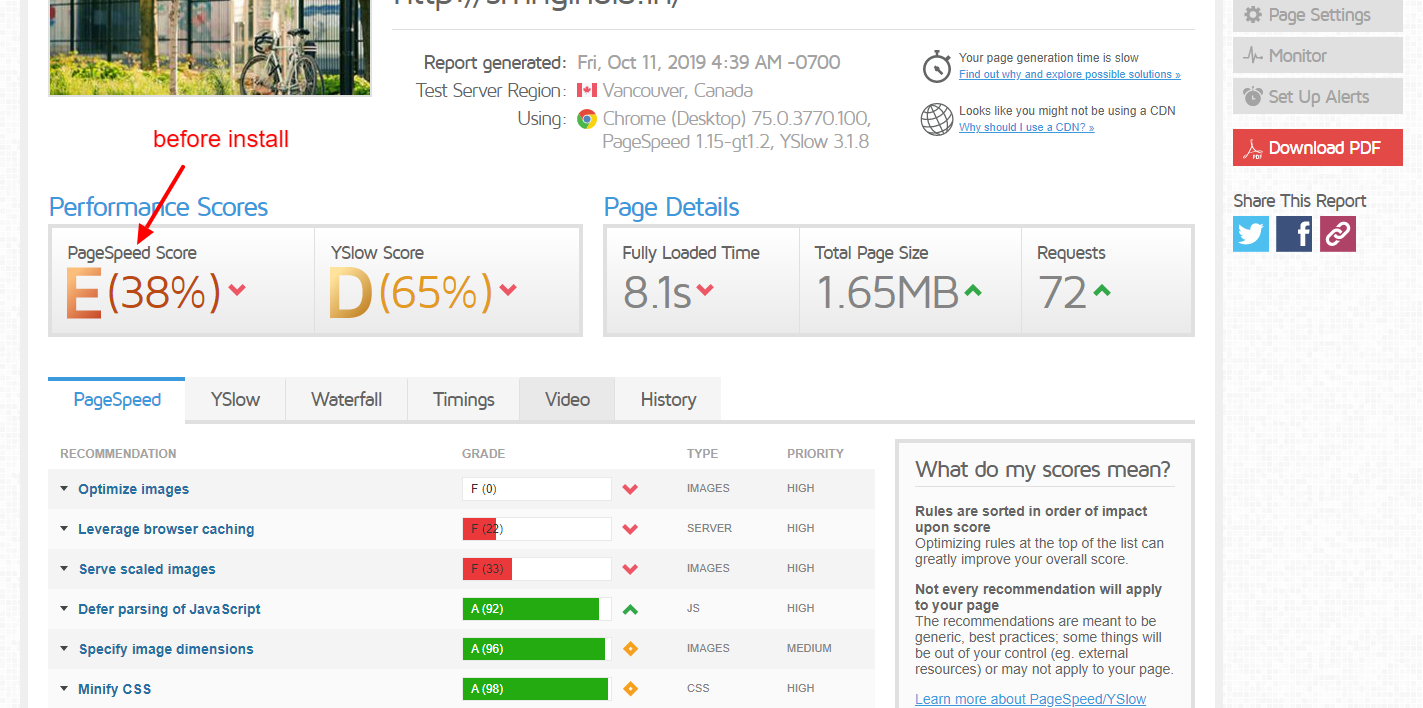The image size is (1423, 708).
Task: Click the site screenshot thumbnail
Action: click(210, 47)
